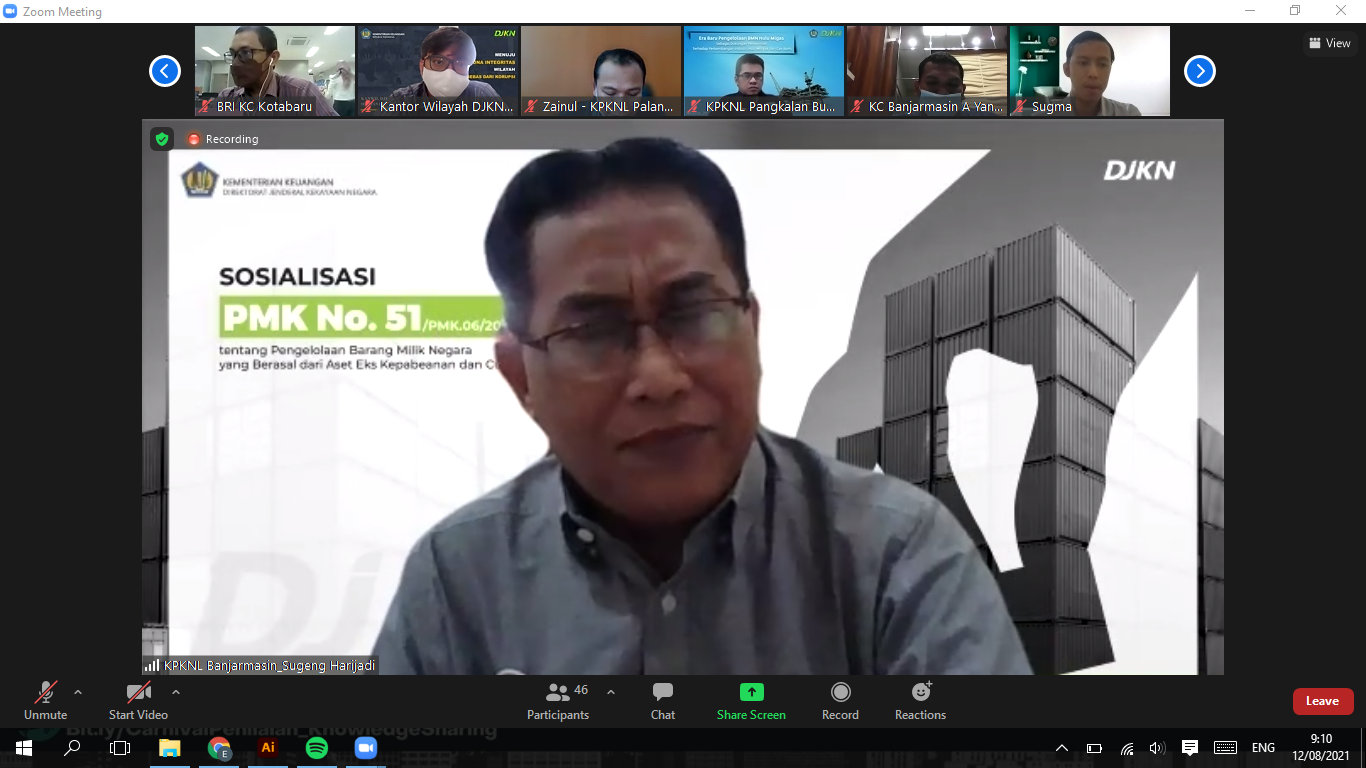
Task: Expand video options arrow beside Start Video
Action: click(x=176, y=692)
